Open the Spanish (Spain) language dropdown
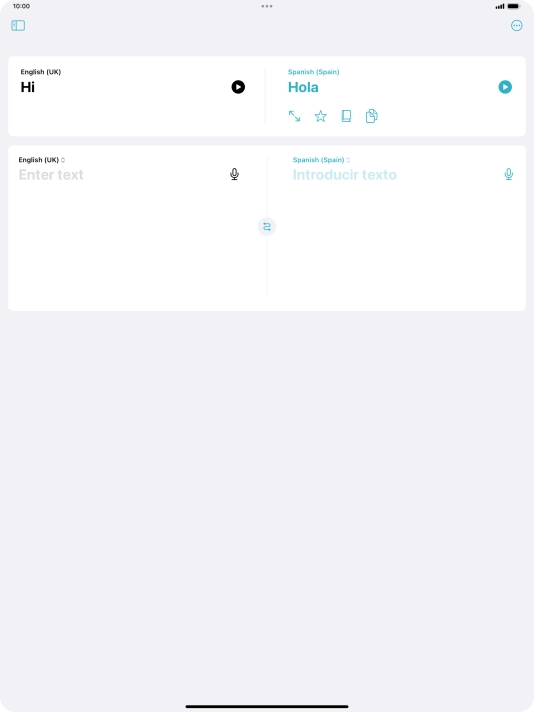This screenshot has width=534, height=712. (x=321, y=160)
